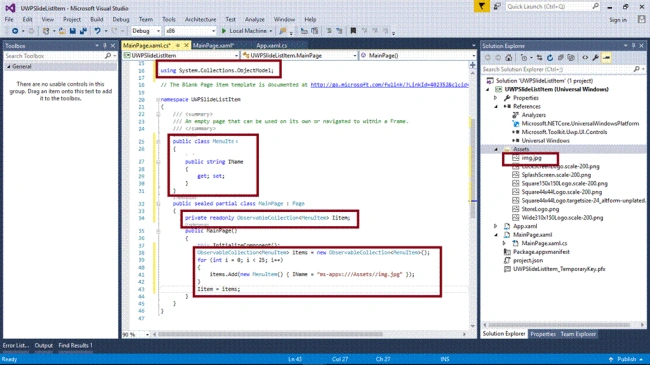Switch to the MainPage.xaml tab
This screenshot has height=365, width=650.
pyautogui.click(x=213, y=45)
